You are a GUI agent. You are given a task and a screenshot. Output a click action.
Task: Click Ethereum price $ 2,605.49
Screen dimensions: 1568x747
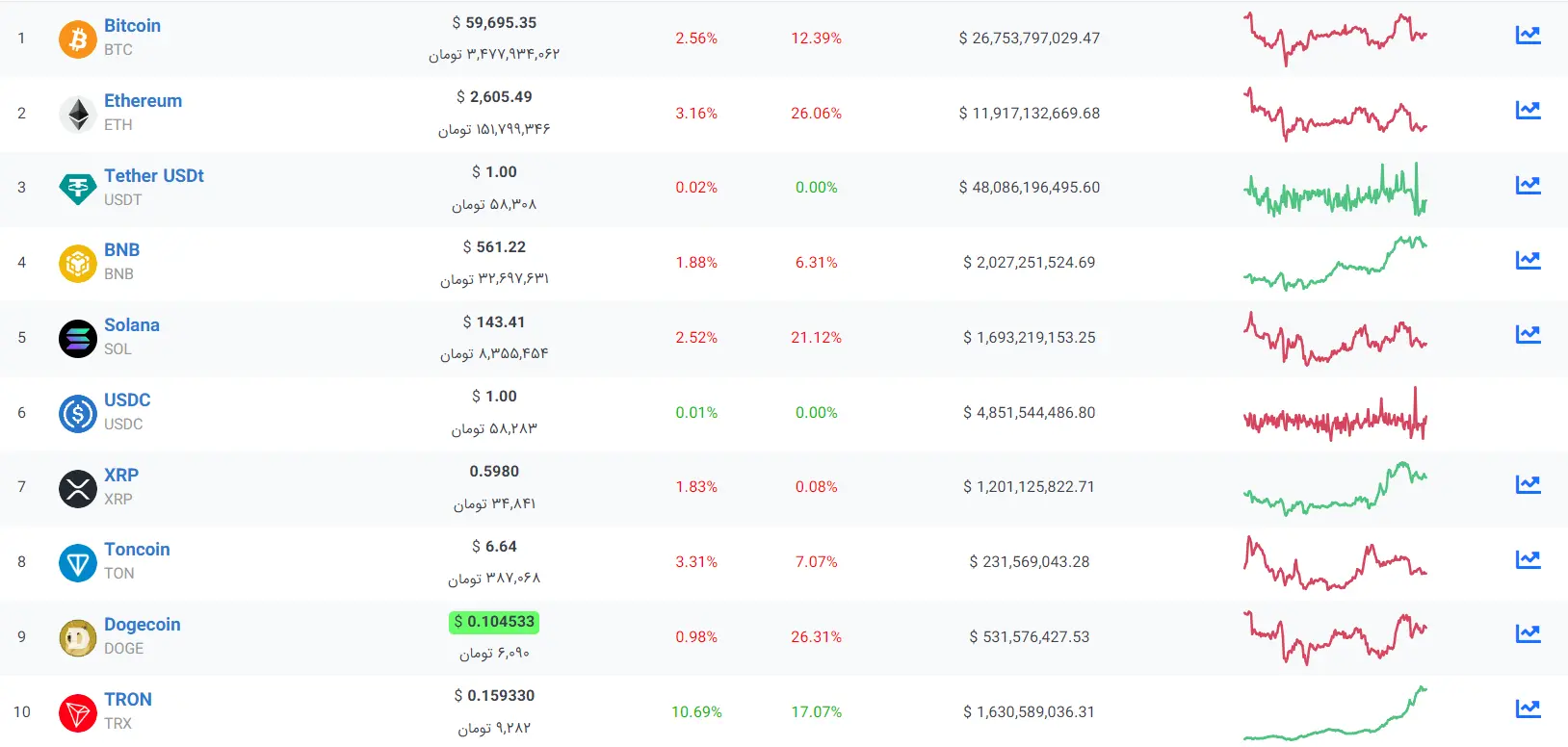pyautogui.click(x=494, y=97)
